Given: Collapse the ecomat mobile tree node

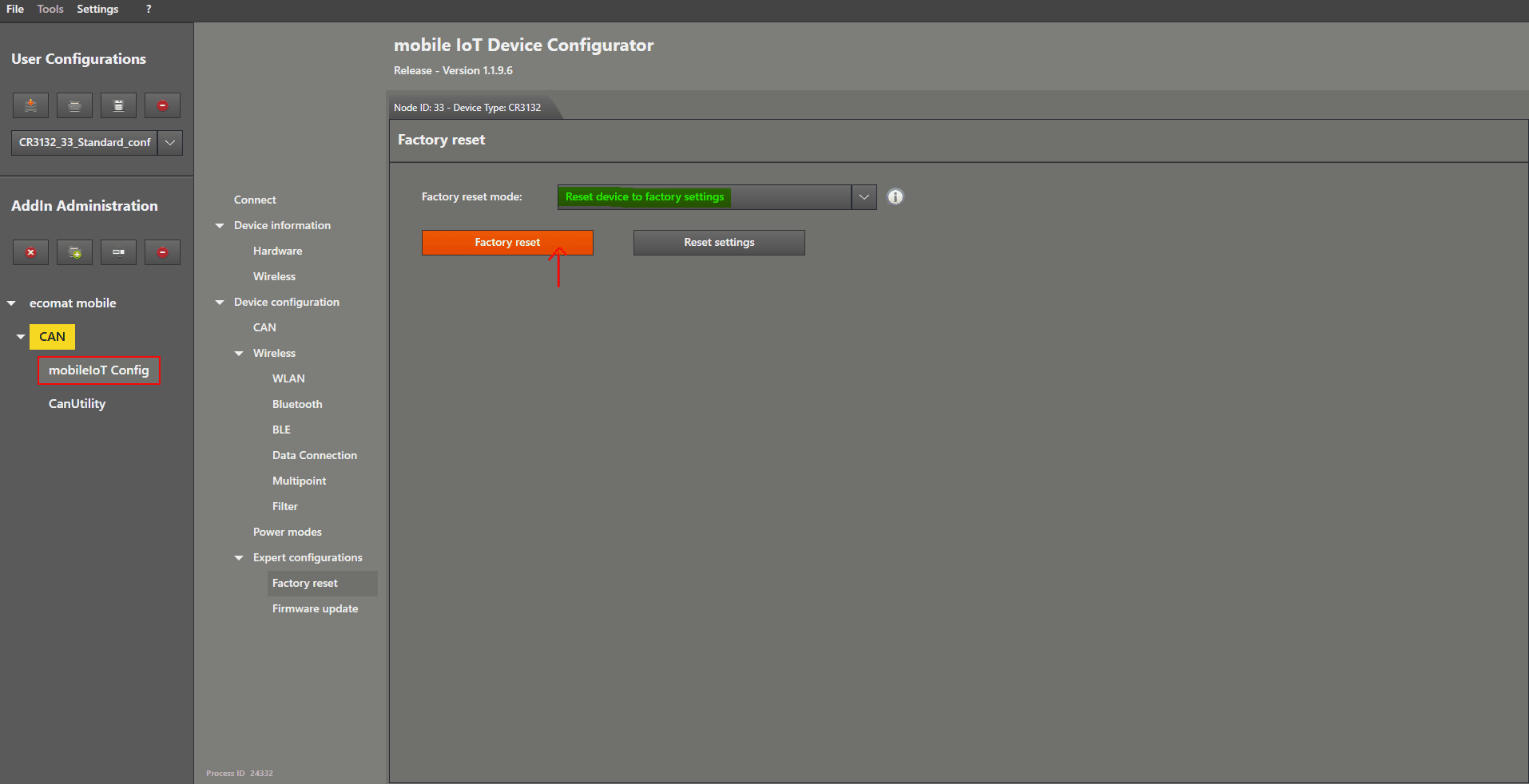Looking at the screenshot, I should click(11, 303).
